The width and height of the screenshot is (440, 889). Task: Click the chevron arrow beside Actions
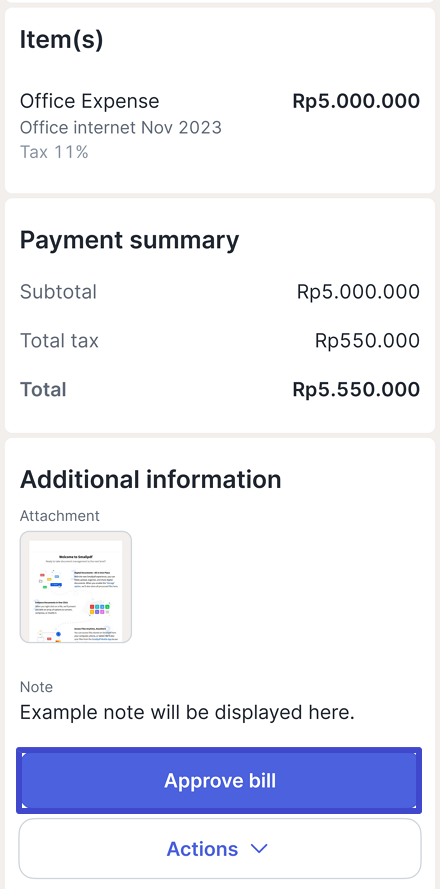[x=259, y=849]
